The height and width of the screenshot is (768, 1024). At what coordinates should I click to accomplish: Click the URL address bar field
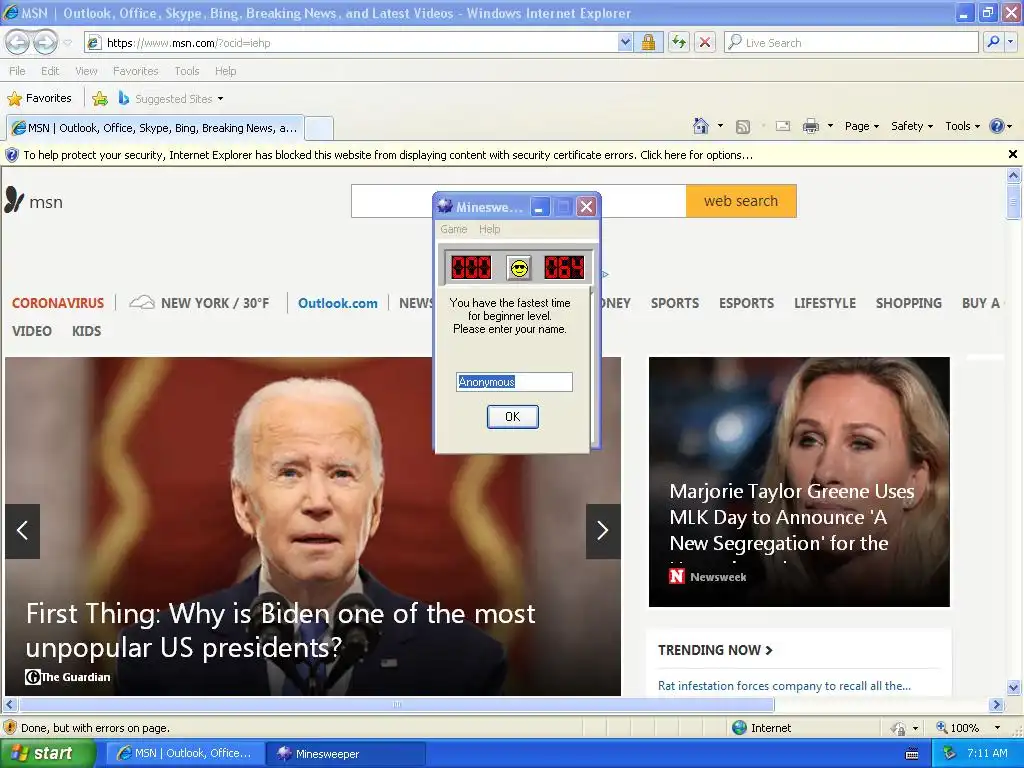353,43
